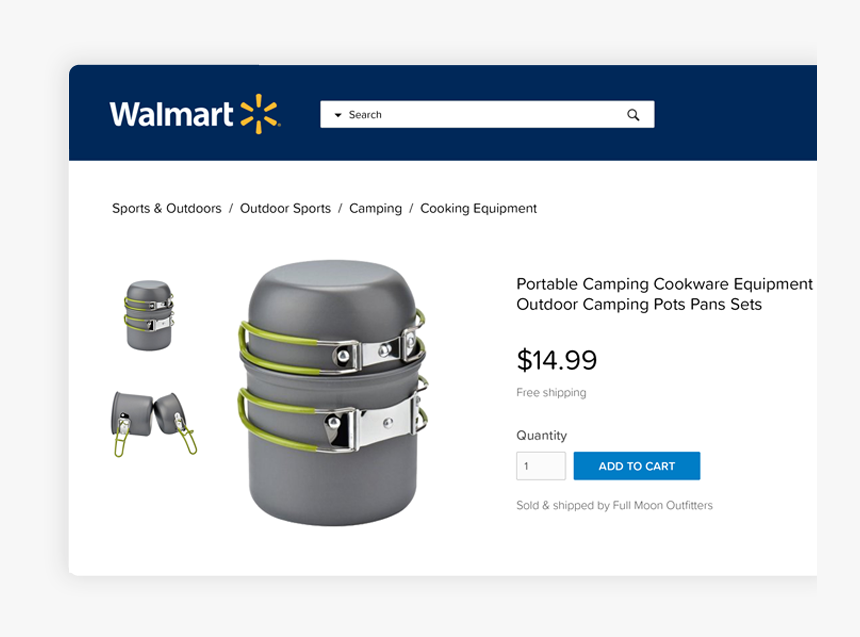The width and height of the screenshot is (860, 637).
Task: Click the Quantity input field
Action: 540,465
